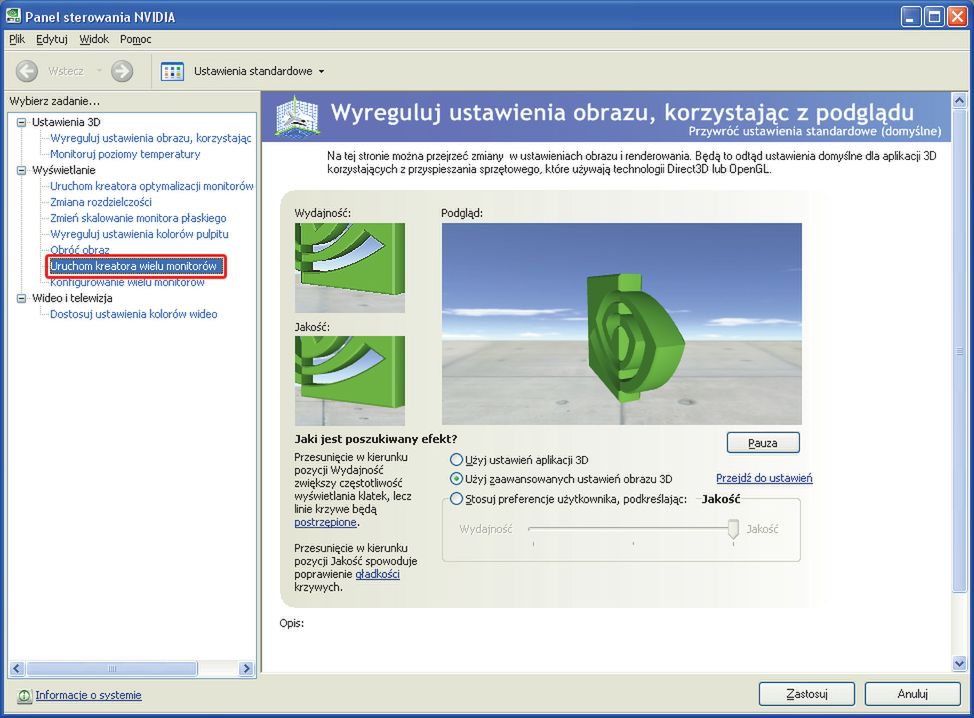Click the Wydajność–Jakość slider thumb
Screen dimensions: 974x718
733,529
